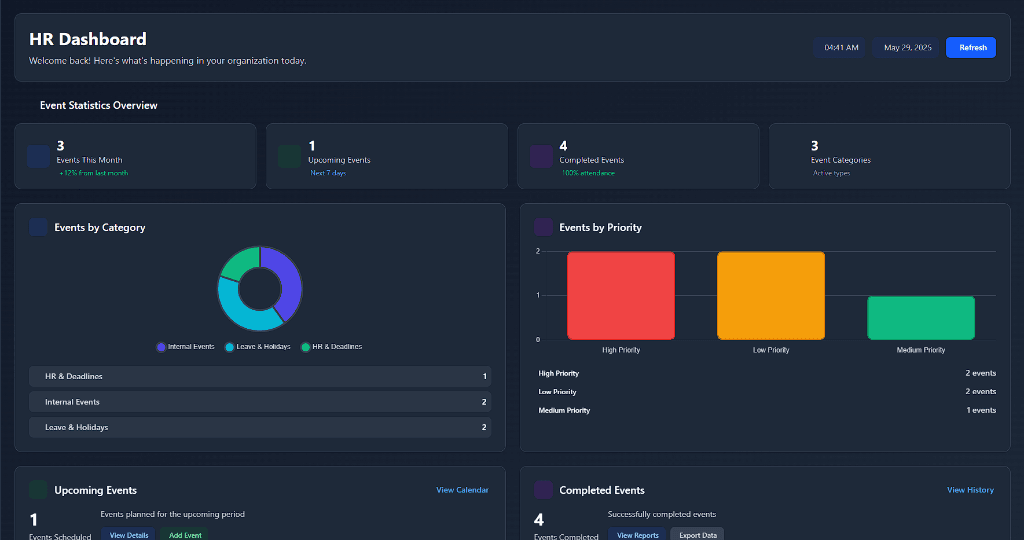1024x540 pixels.
Task: Click the red High Priority bar
Action: point(621,296)
